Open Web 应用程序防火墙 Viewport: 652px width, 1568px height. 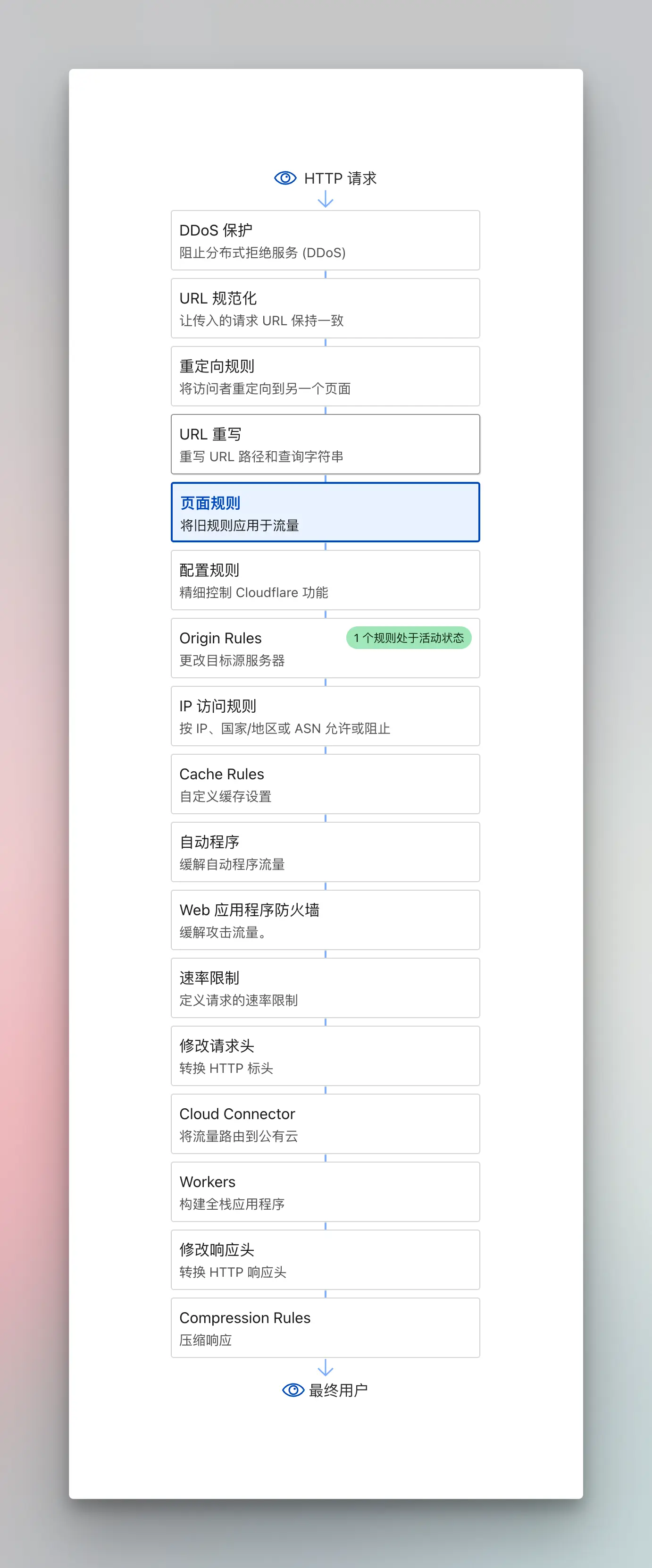326,920
